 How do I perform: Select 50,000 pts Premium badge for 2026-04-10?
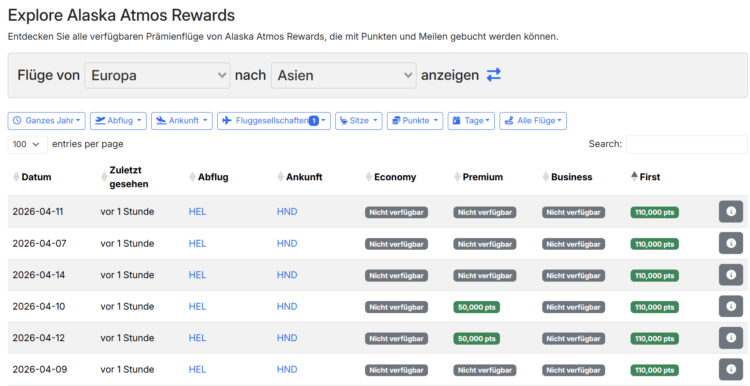[x=476, y=307]
